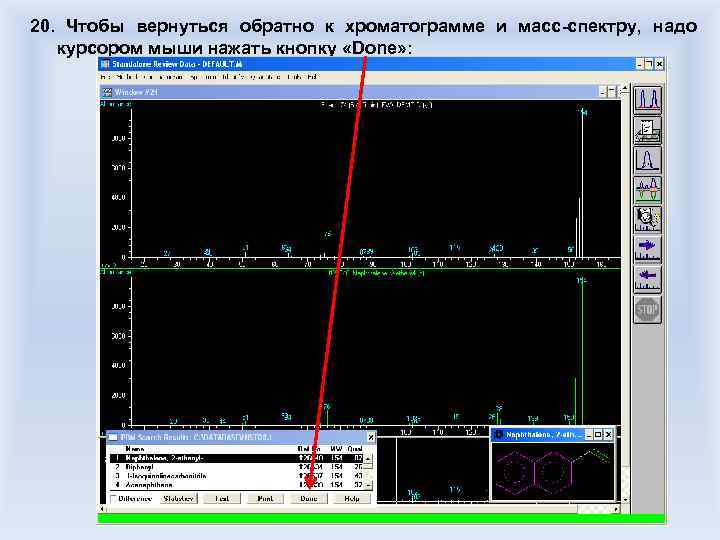Click the single-peak icon in the right toolbar
Viewport: 720px width, 540px height.
[x=647, y=160]
